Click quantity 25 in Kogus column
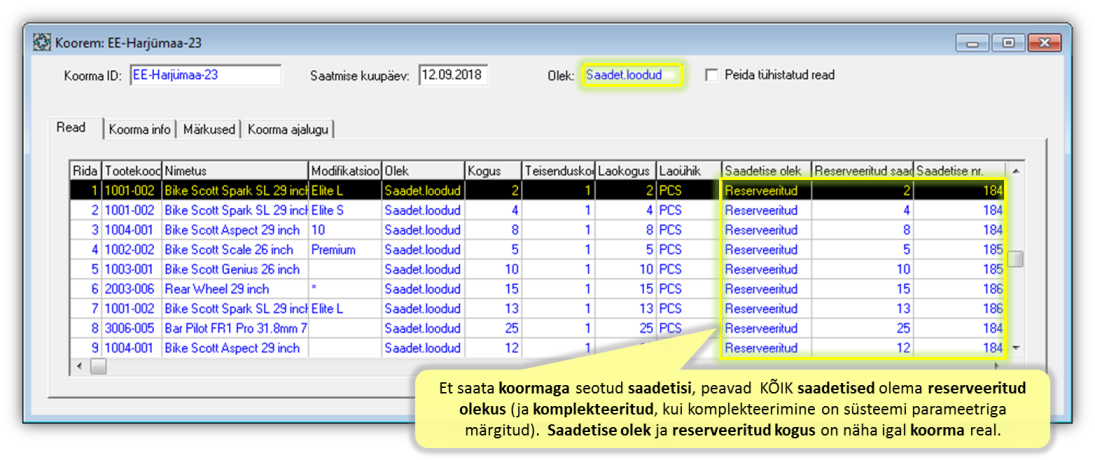 tap(494, 328)
